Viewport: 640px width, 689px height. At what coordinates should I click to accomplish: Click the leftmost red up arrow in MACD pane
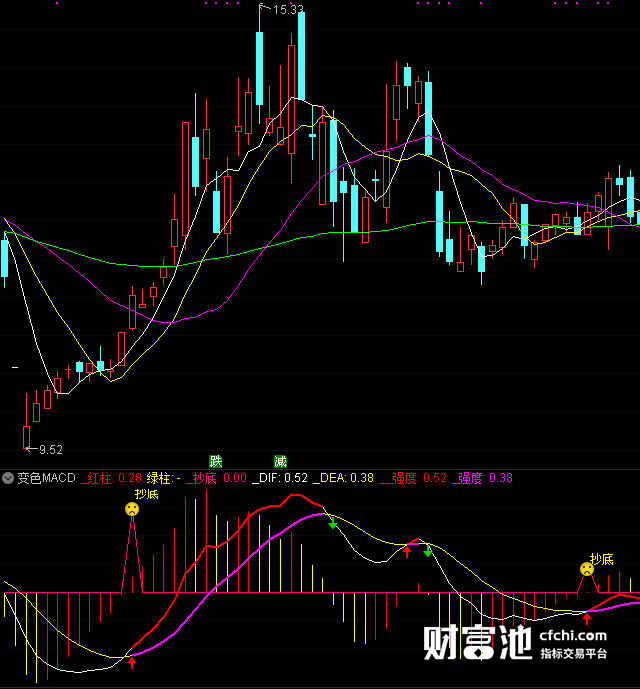(x=131, y=662)
